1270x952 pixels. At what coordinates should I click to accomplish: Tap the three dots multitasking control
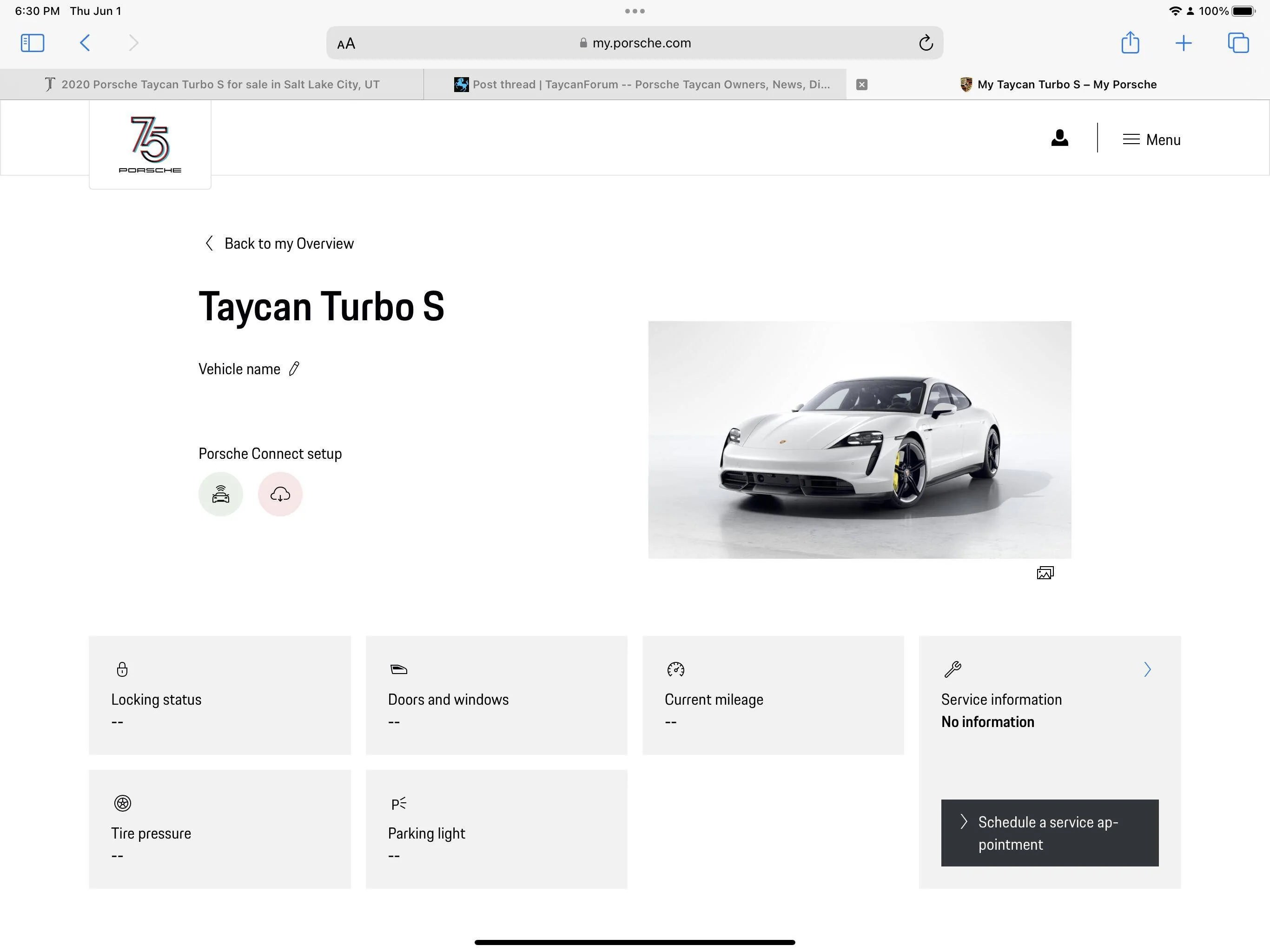[635, 11]
